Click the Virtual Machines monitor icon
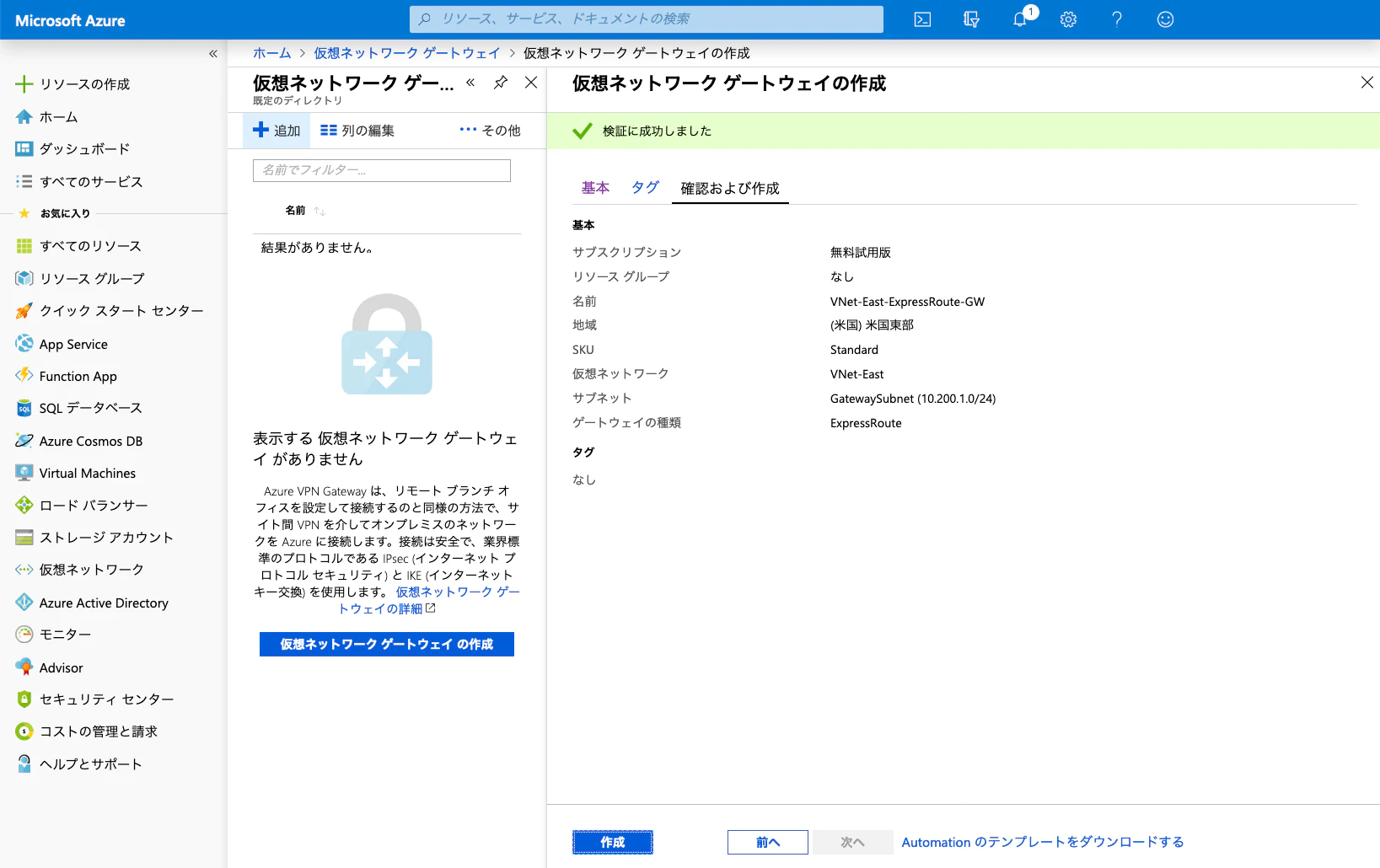 point(24,473)
